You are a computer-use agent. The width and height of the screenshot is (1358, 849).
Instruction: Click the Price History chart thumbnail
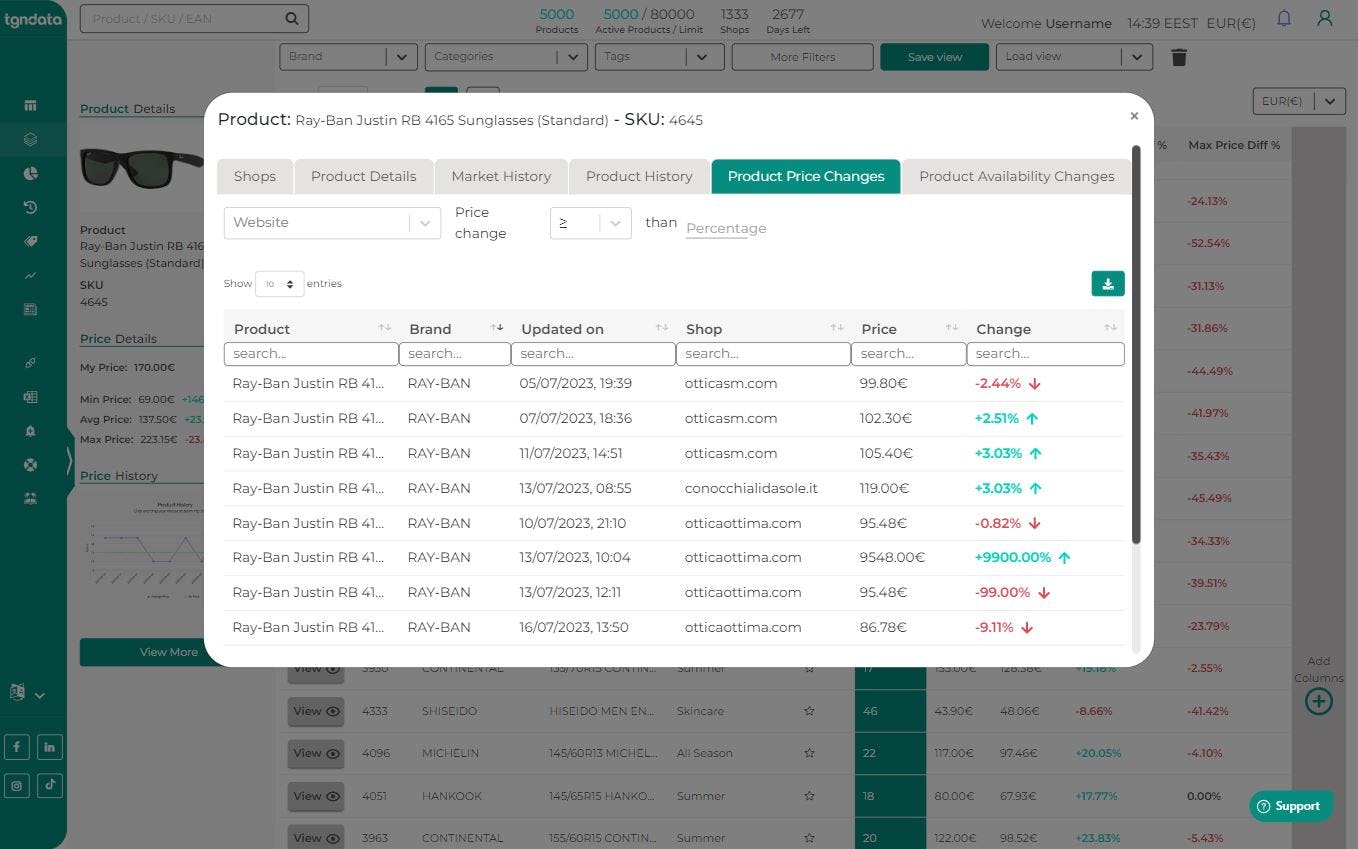(x=142, y=548)
